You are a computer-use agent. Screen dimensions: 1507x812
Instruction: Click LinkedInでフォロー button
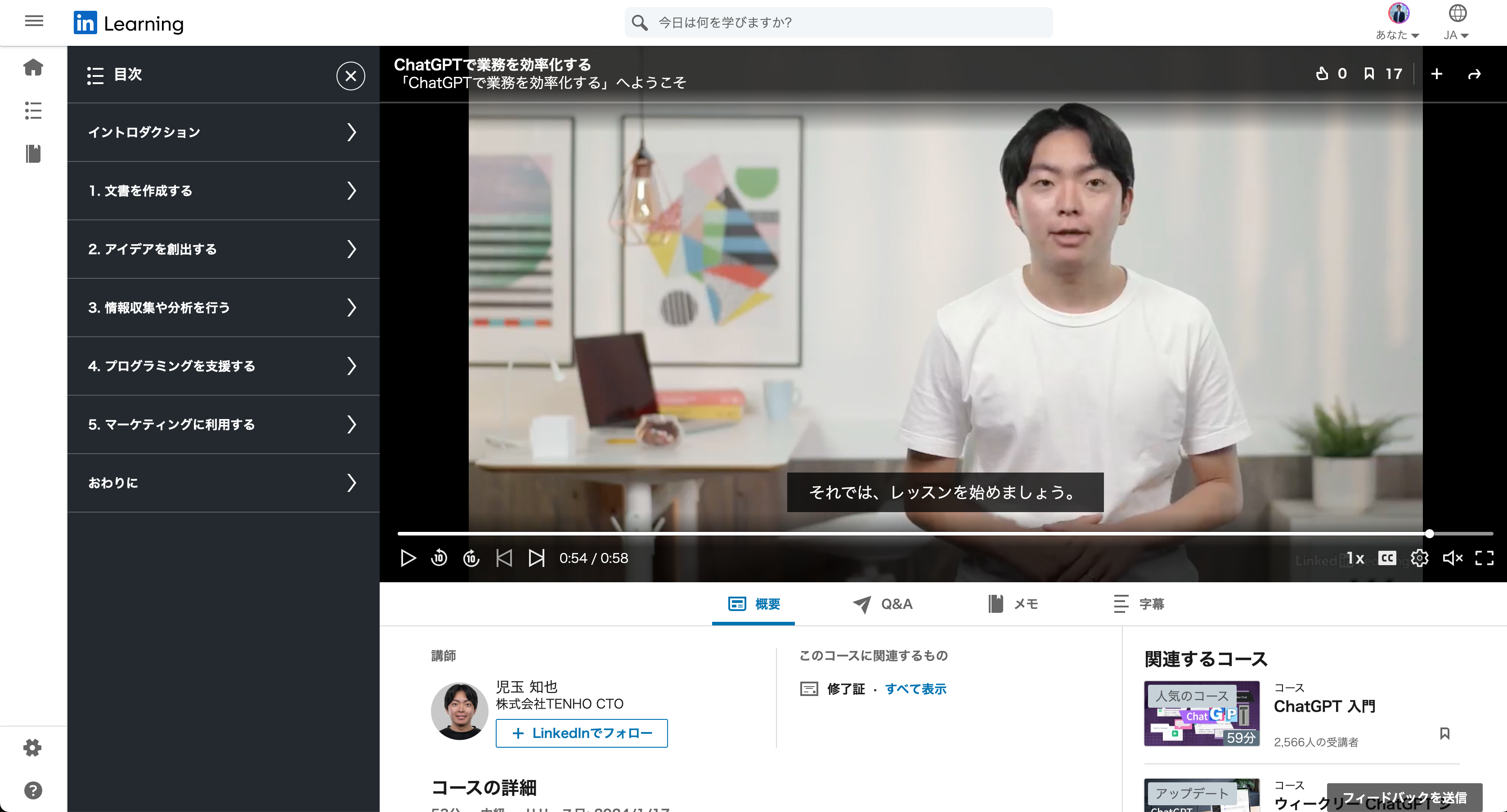582,733
